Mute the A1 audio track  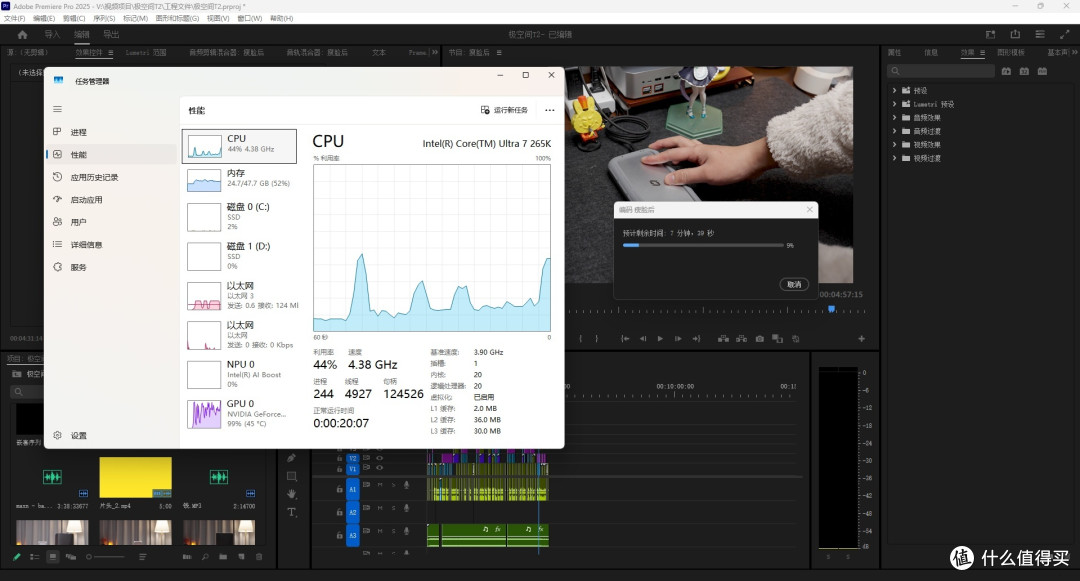point(380,485)
